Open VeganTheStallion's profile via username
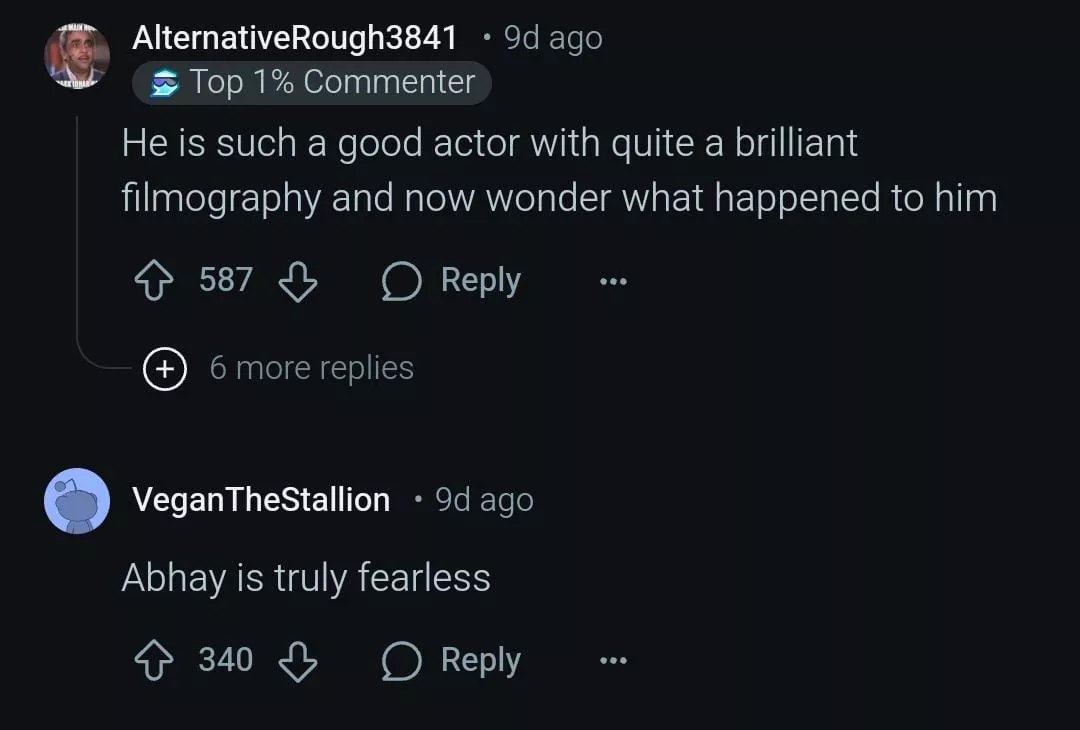 [261, 499]
